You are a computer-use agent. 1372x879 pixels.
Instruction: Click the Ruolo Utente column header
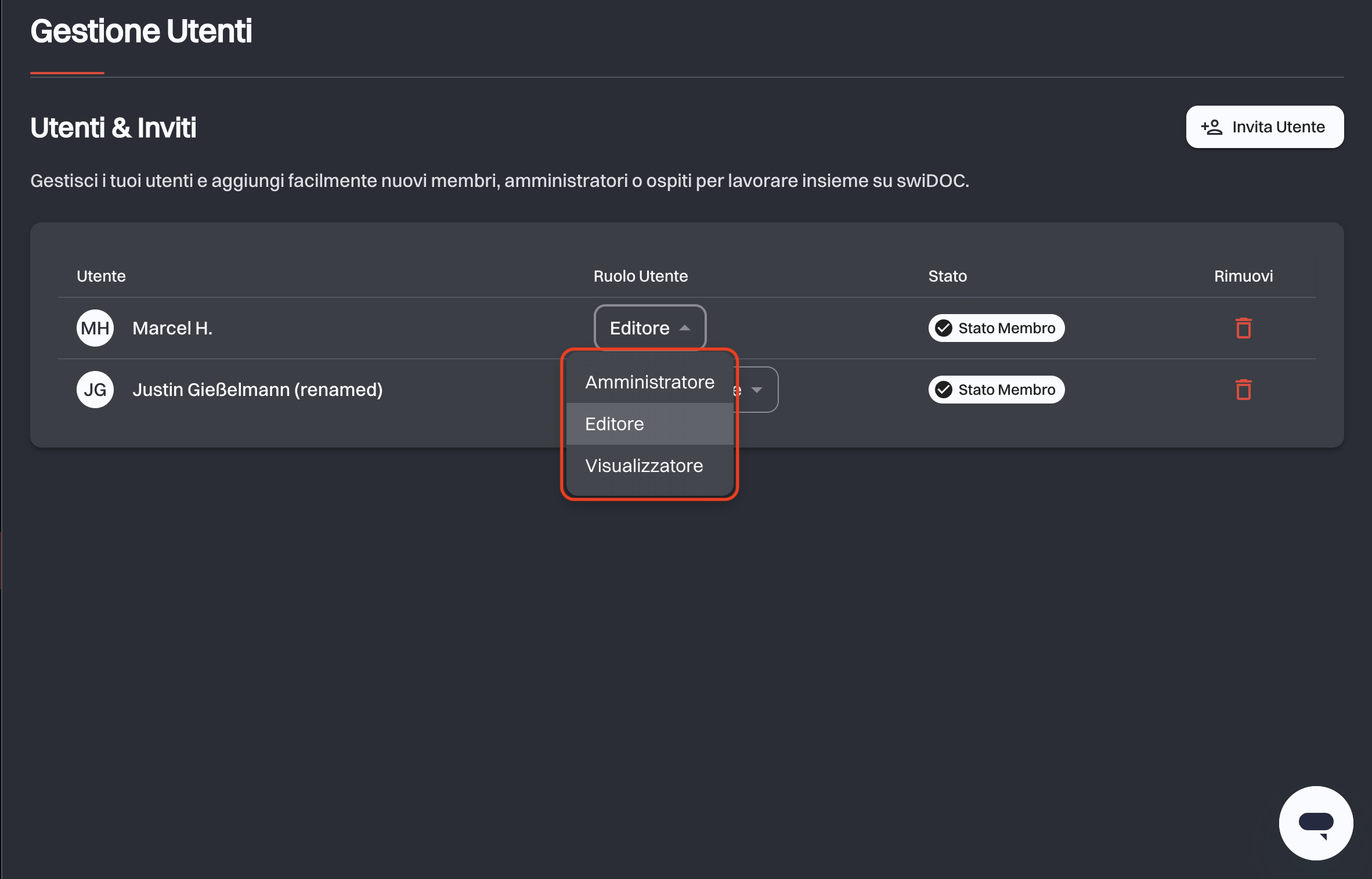pyautogui.click(x=641, y=276)
